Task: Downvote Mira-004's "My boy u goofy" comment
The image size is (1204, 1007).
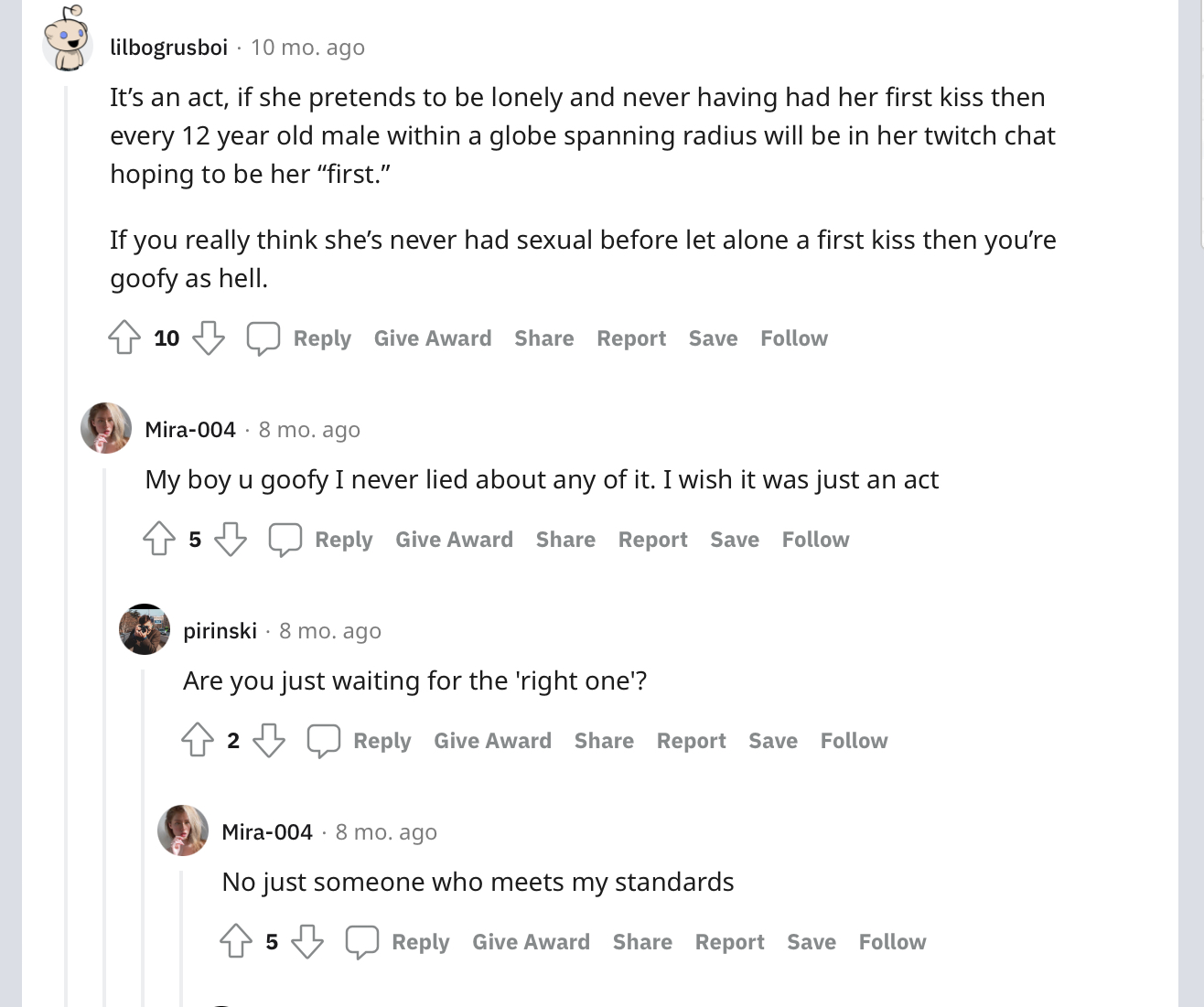Action: click(x=231, y=539)
